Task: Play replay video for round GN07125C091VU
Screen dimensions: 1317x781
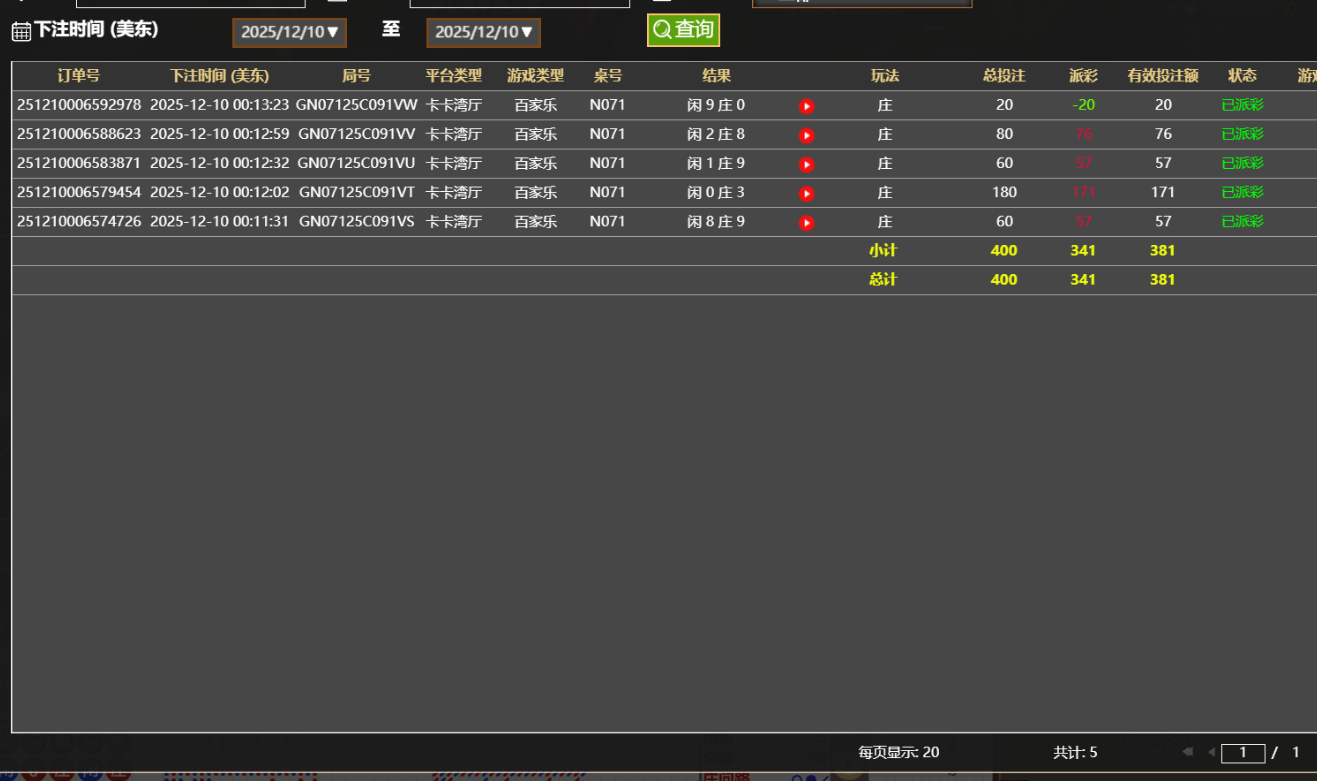Action: point(806,164)
